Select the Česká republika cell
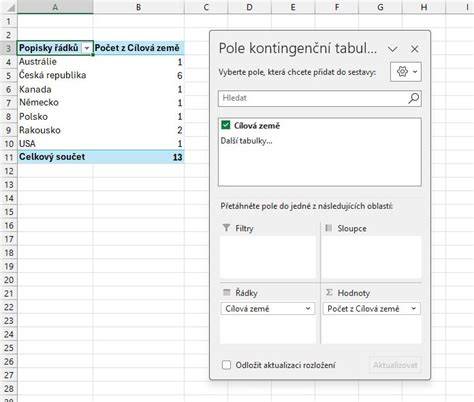The height and width of the screenshot is (402, 474). 55,75
